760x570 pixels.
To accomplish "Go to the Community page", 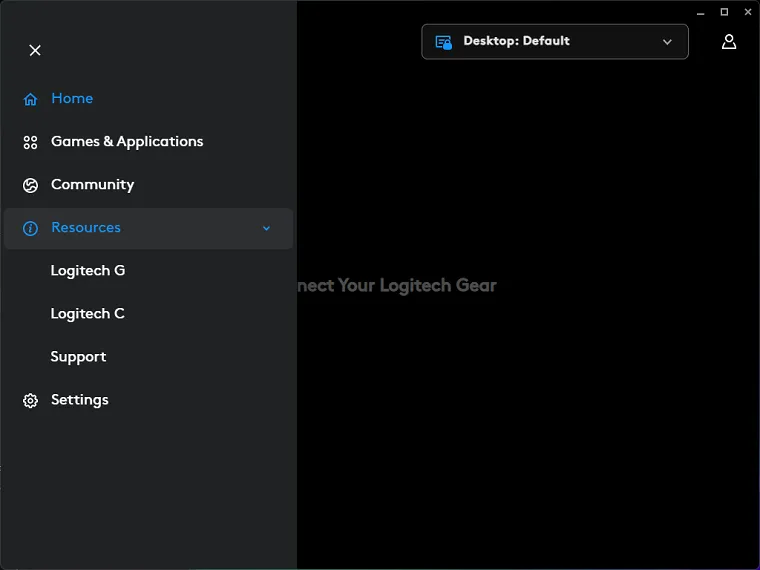I will click(93, 185).
